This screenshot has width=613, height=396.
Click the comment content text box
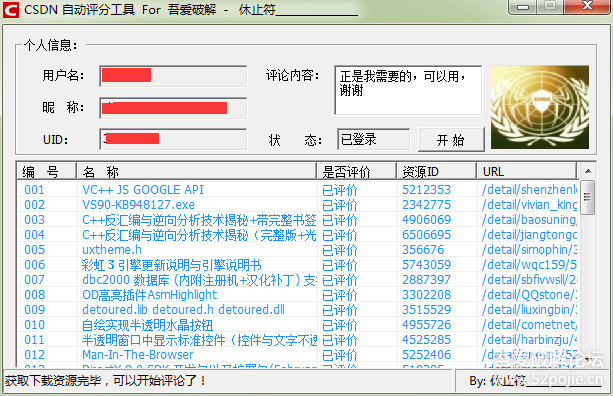tap(408, 90)
